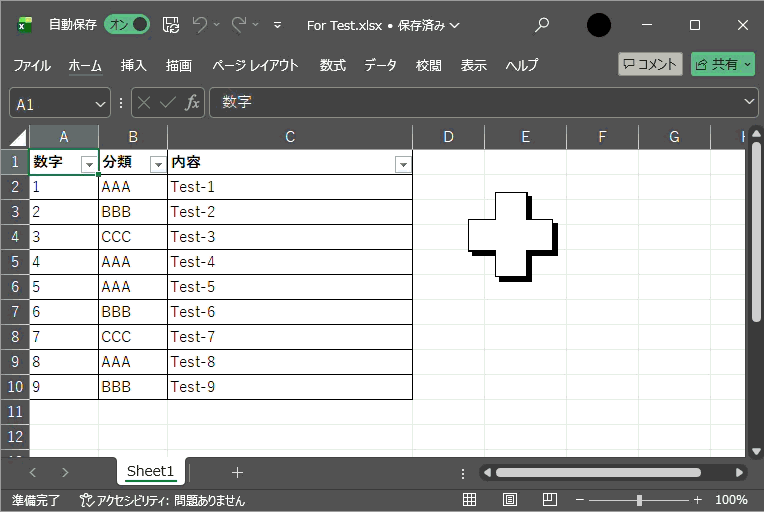Open the ページ レイアウト tab
764x512 pixels.
(x=255, y=65)
